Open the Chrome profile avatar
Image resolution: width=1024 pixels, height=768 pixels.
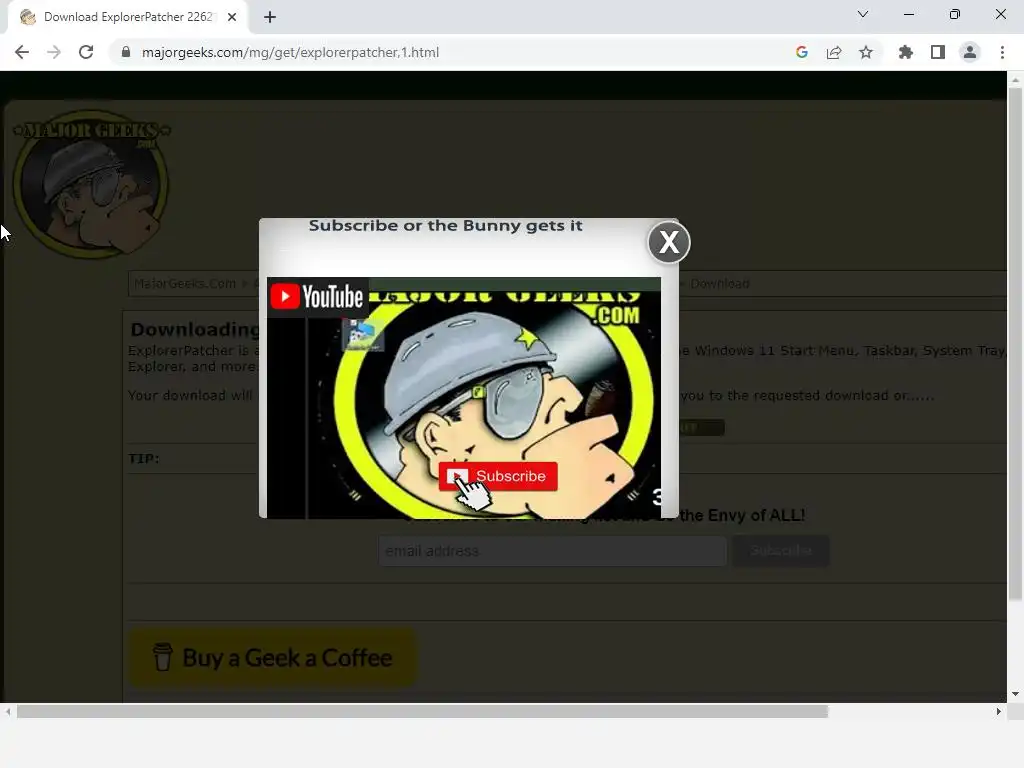tap(970, 52)
